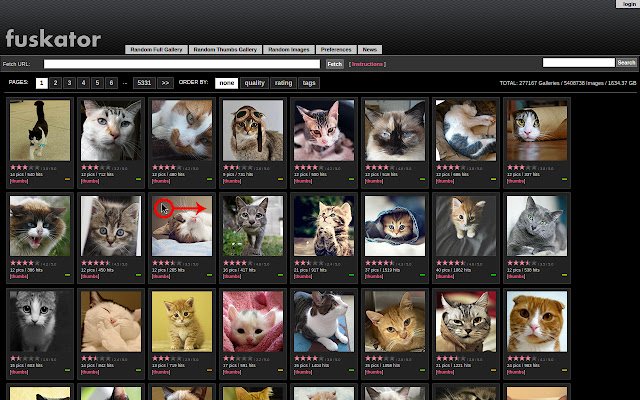640x400 pixels.
Task: Order galleries by quality
Action: 254,83
